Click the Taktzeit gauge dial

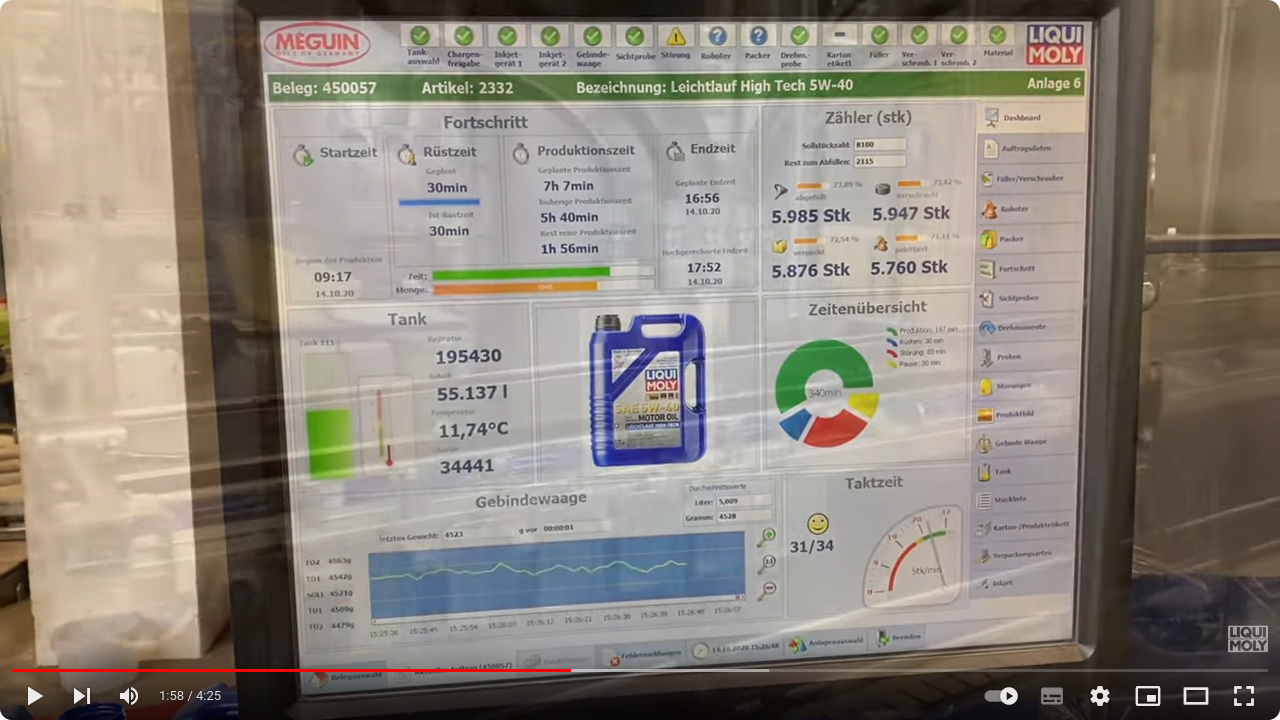click(x=913, y=555)
